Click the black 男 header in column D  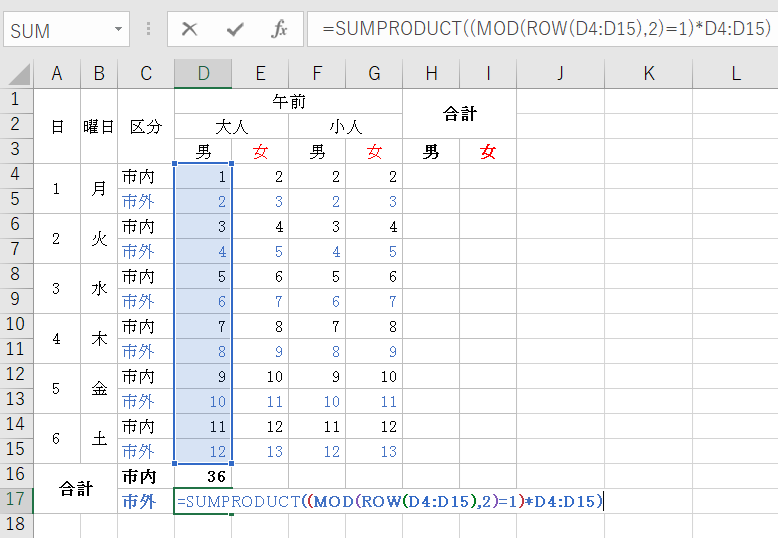point(203,151)
